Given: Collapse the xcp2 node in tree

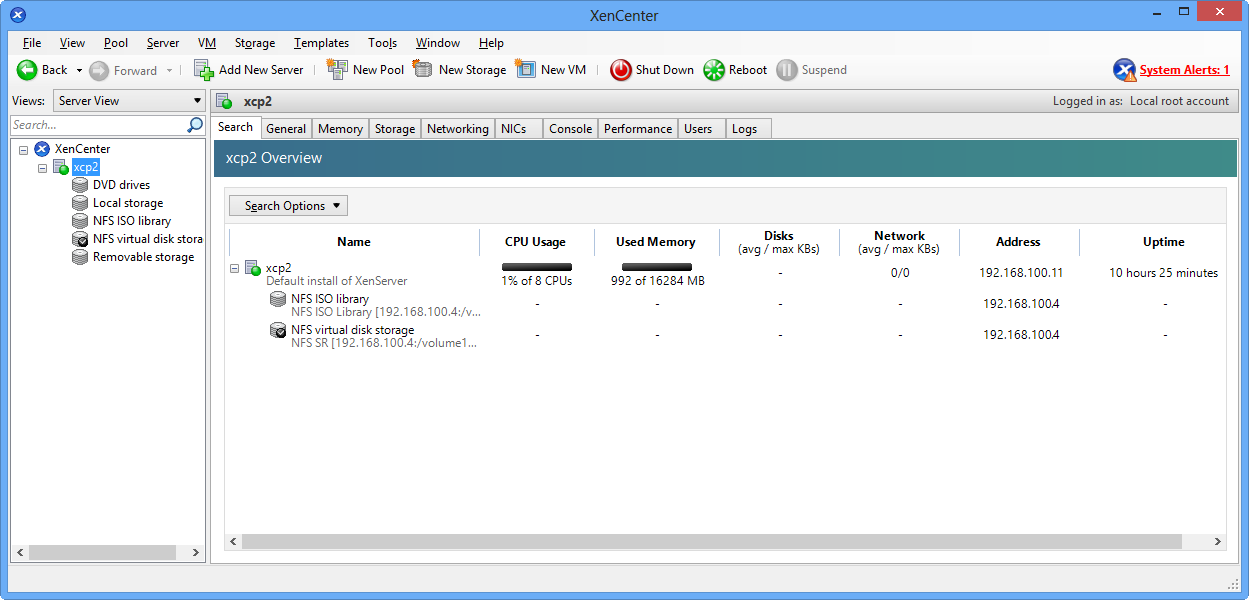Looking at the screenshot, I should tap(42, 167).
